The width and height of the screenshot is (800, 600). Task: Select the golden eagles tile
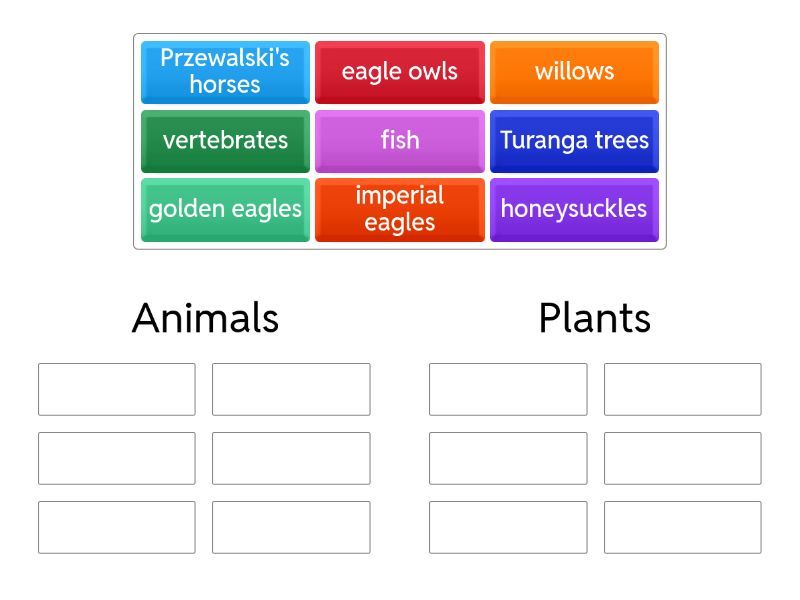pos(225,209)
